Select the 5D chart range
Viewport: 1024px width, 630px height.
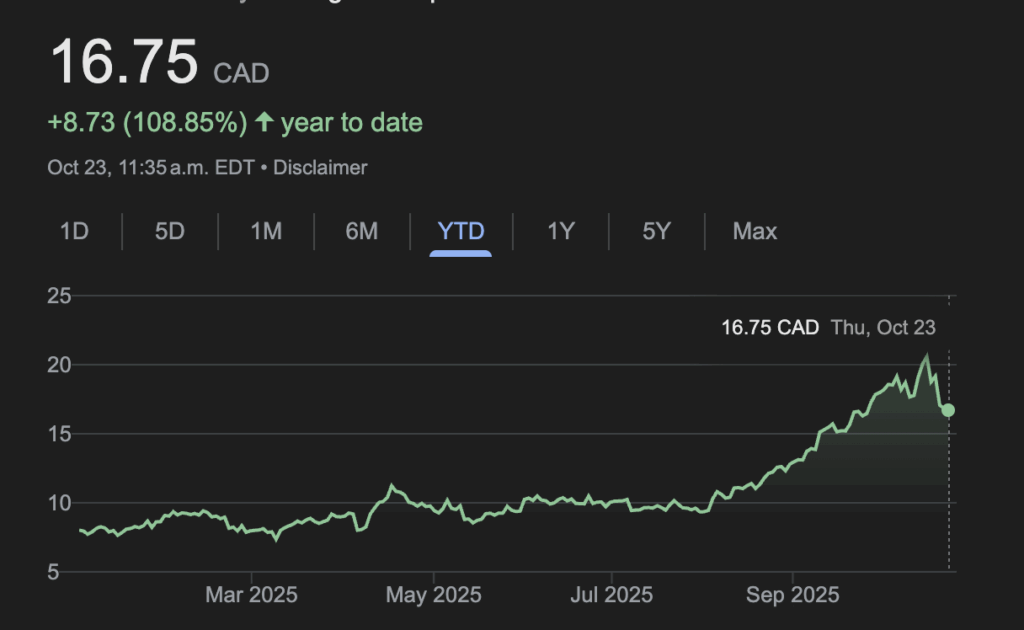(170, 232)
